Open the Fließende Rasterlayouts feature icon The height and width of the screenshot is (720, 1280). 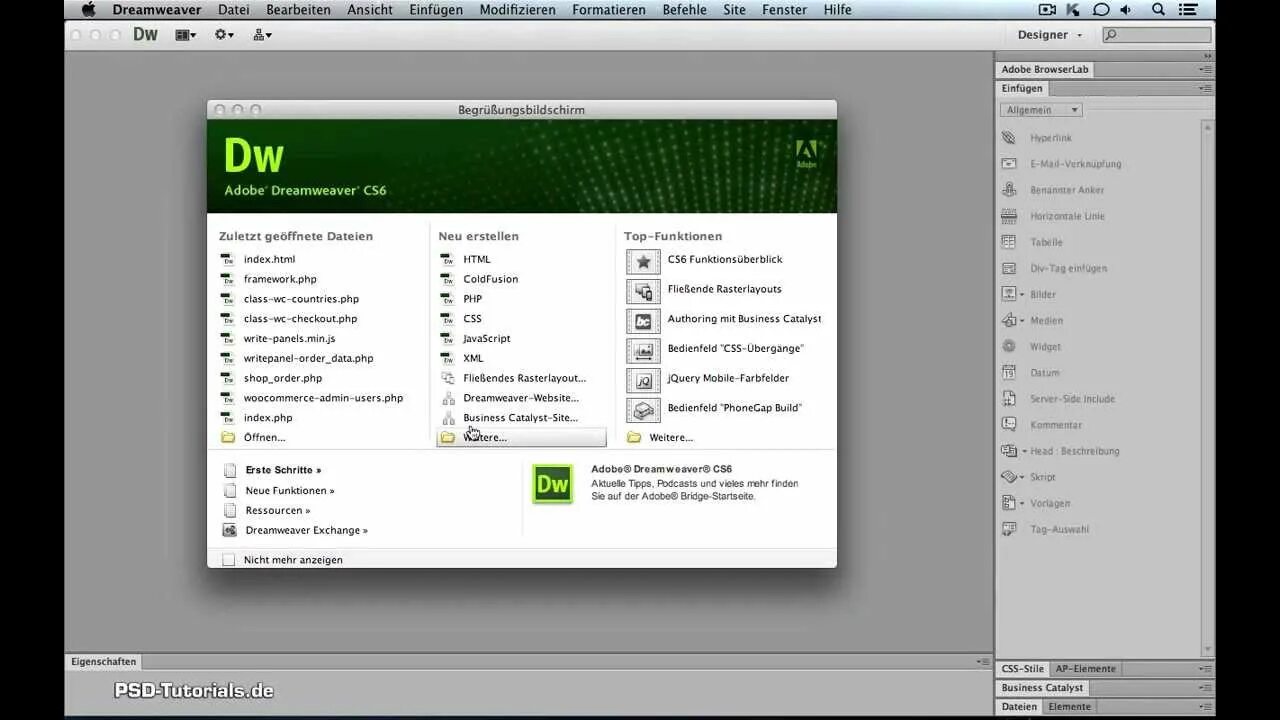click(x=643, y=291)
